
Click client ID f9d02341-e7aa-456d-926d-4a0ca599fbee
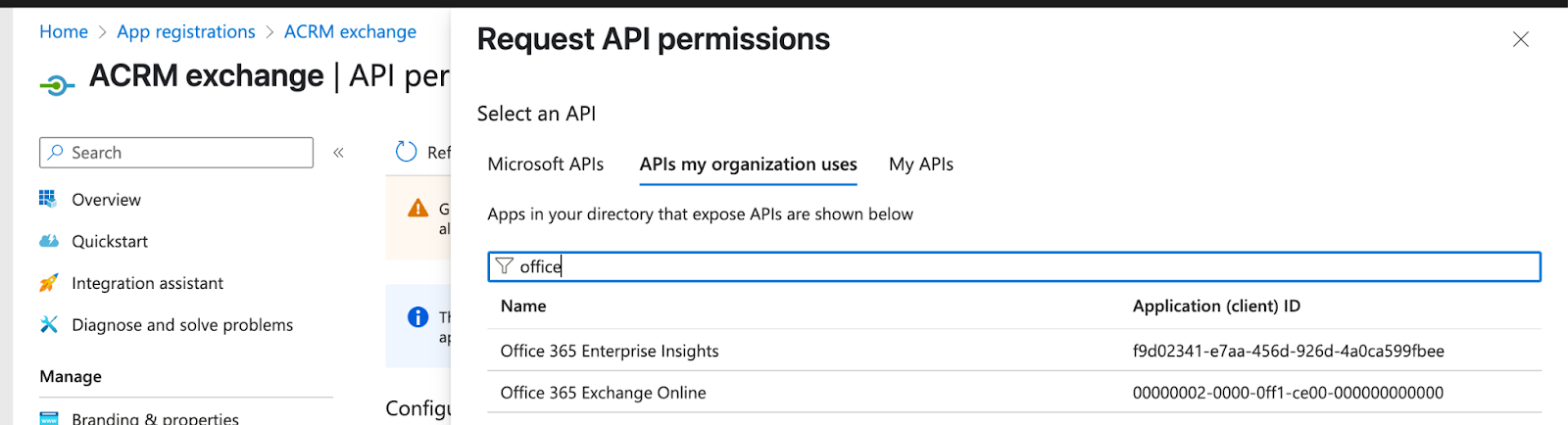pos(1289,351)
